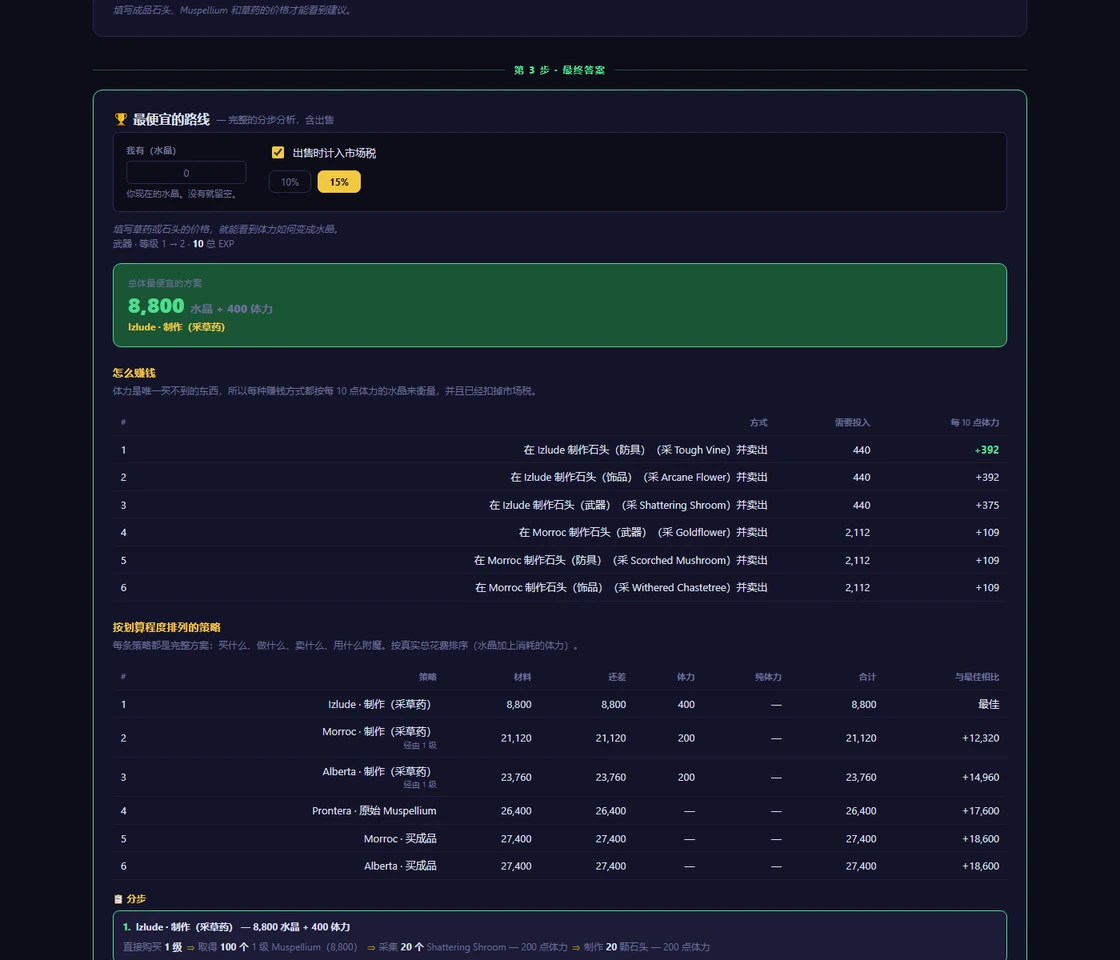The image size is (1120, 960).
Task: Click +18,600 in the Morroc · 买成品 row
Action: (x=981, y=839)
